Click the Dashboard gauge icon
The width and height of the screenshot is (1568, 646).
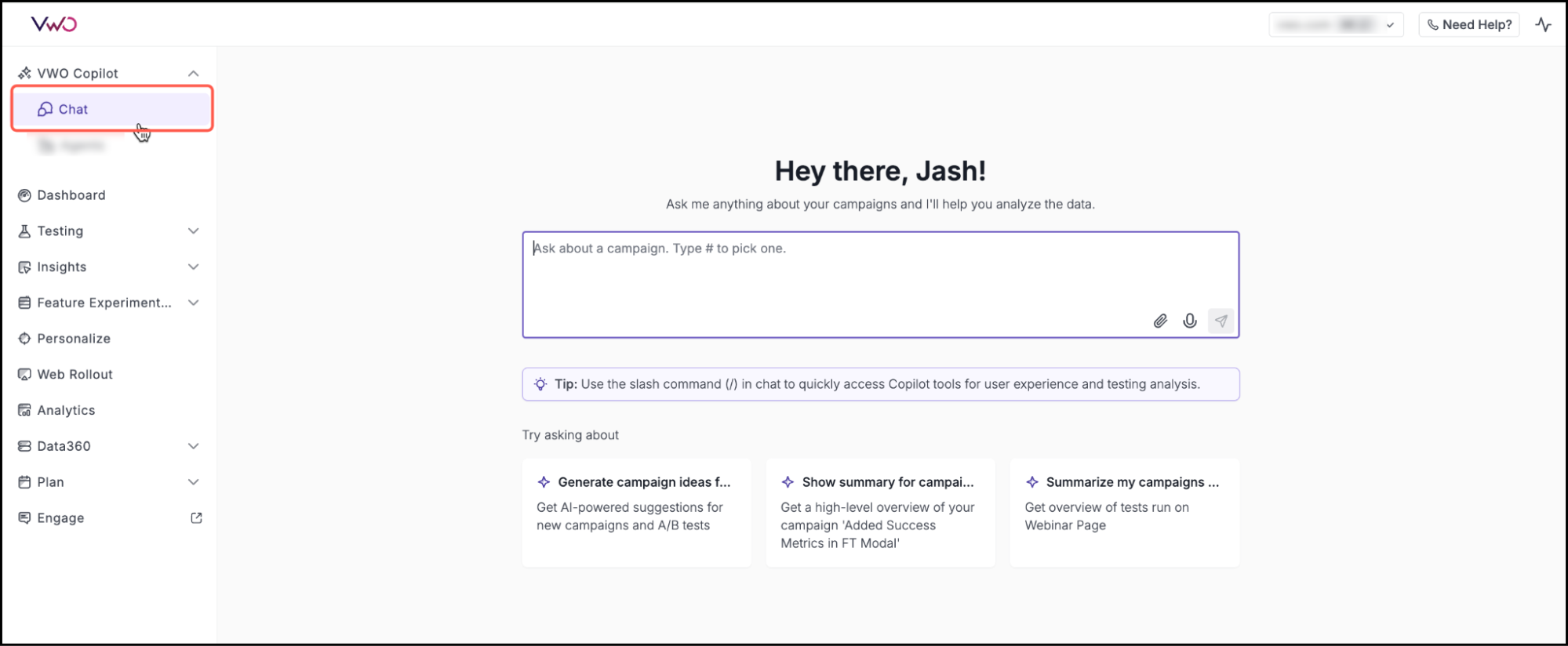click(24, 195)
